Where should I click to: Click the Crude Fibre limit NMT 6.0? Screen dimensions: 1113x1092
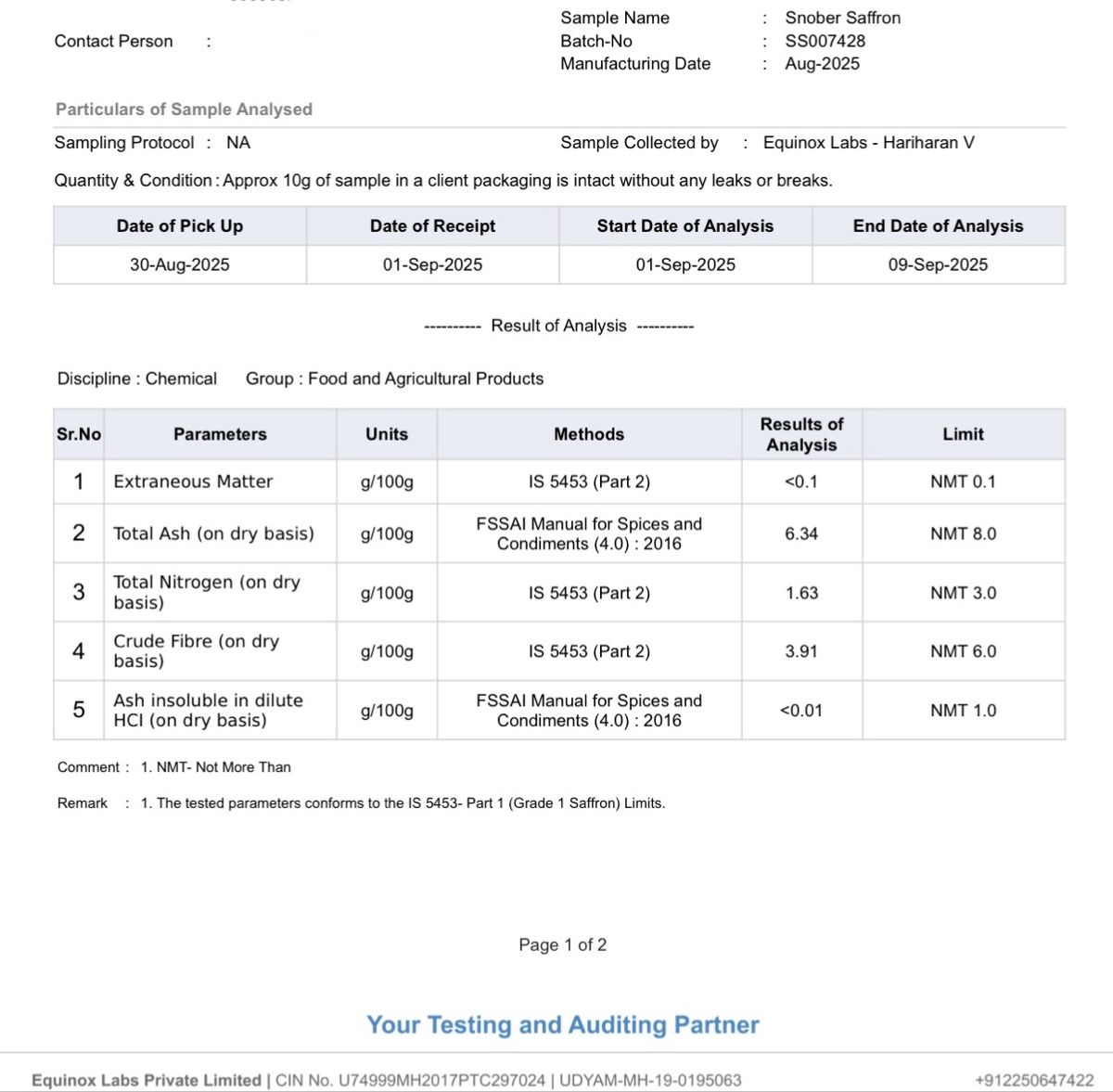pyautogui.click(x=963, y=651)
